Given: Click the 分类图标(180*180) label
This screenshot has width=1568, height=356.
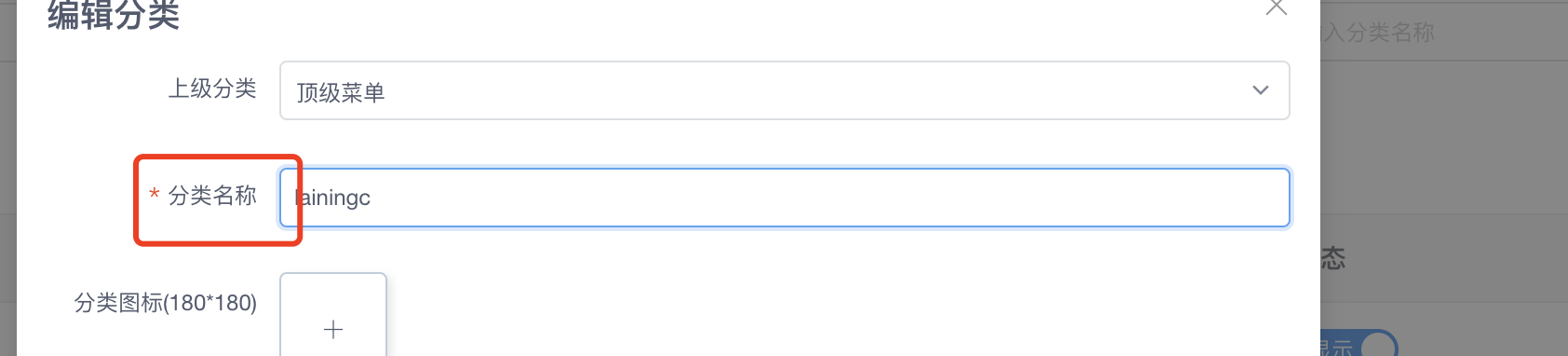Looking at the screenshot, I should point(166,303).
